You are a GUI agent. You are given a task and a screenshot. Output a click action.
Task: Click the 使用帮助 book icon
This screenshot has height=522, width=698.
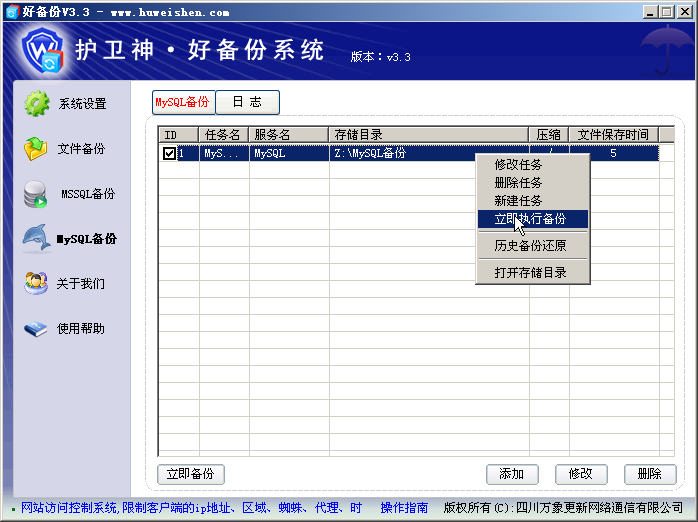(36, 329)
